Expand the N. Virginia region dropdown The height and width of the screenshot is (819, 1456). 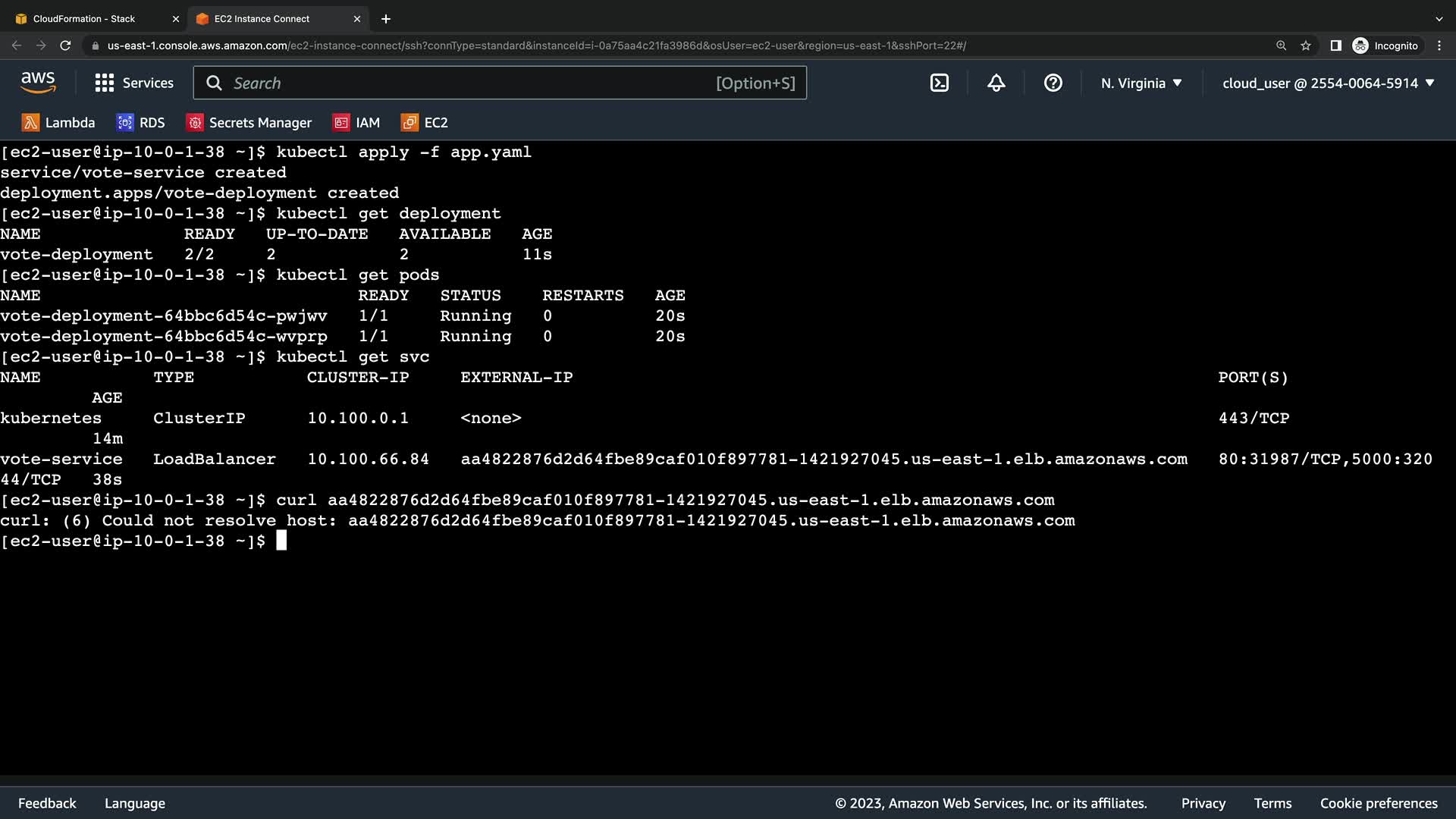click(x=1141, y=83)
